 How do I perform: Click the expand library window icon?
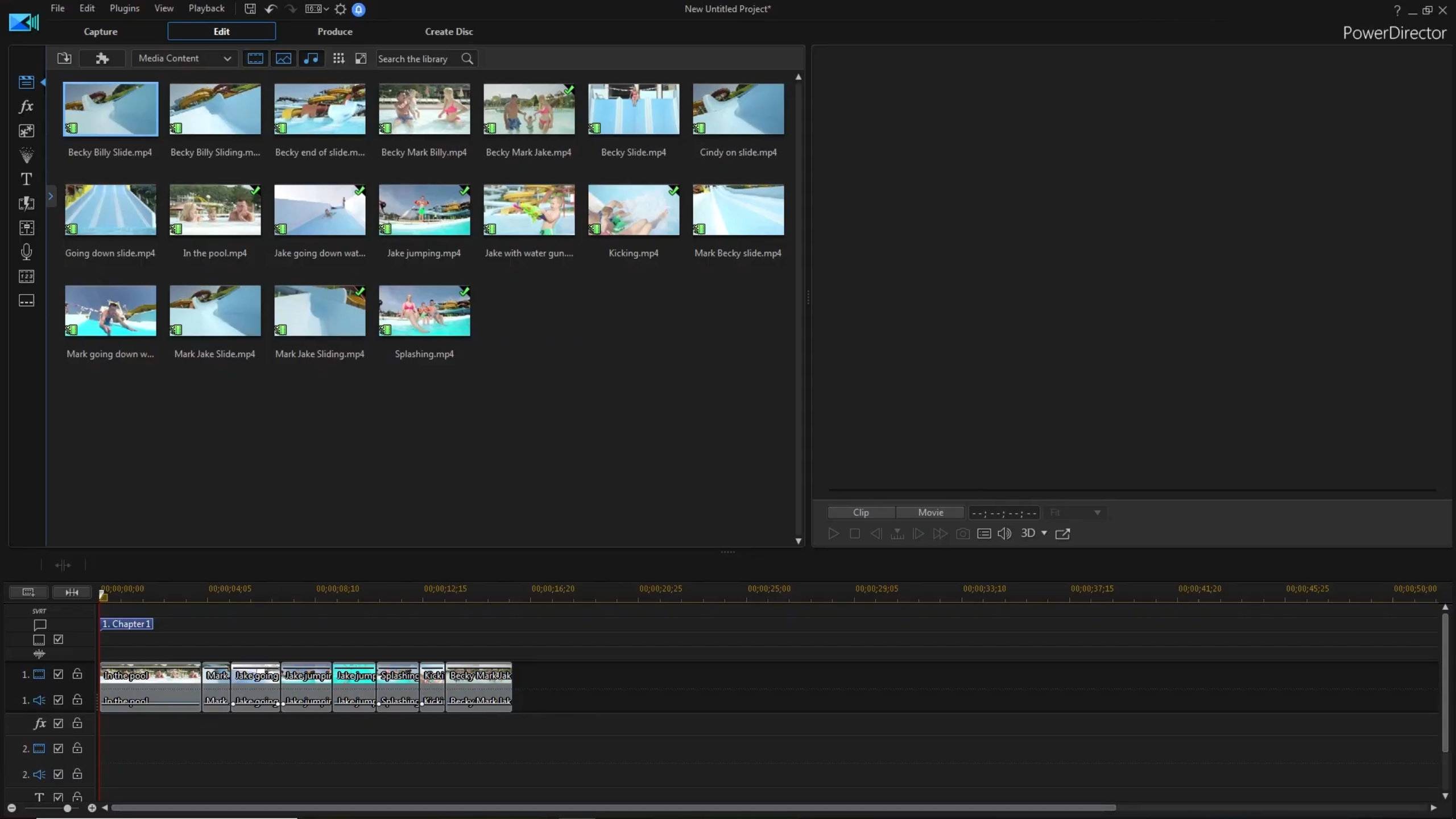click(x=361, y=58)
